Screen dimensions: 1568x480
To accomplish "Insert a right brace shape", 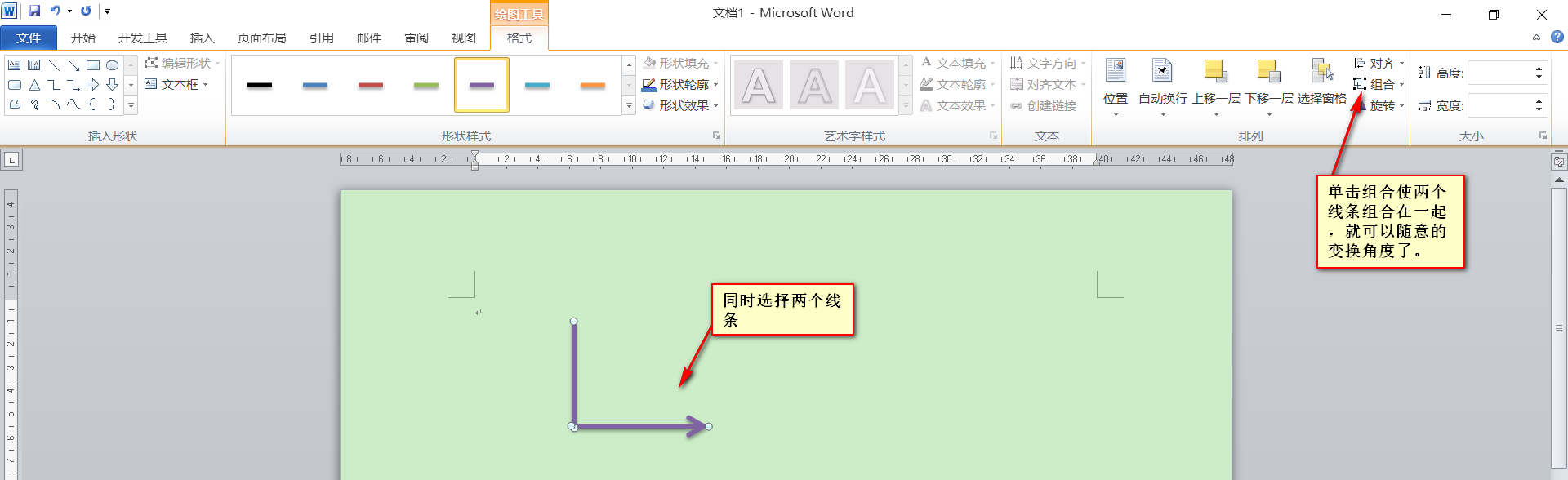I will (x=113, y=104).
